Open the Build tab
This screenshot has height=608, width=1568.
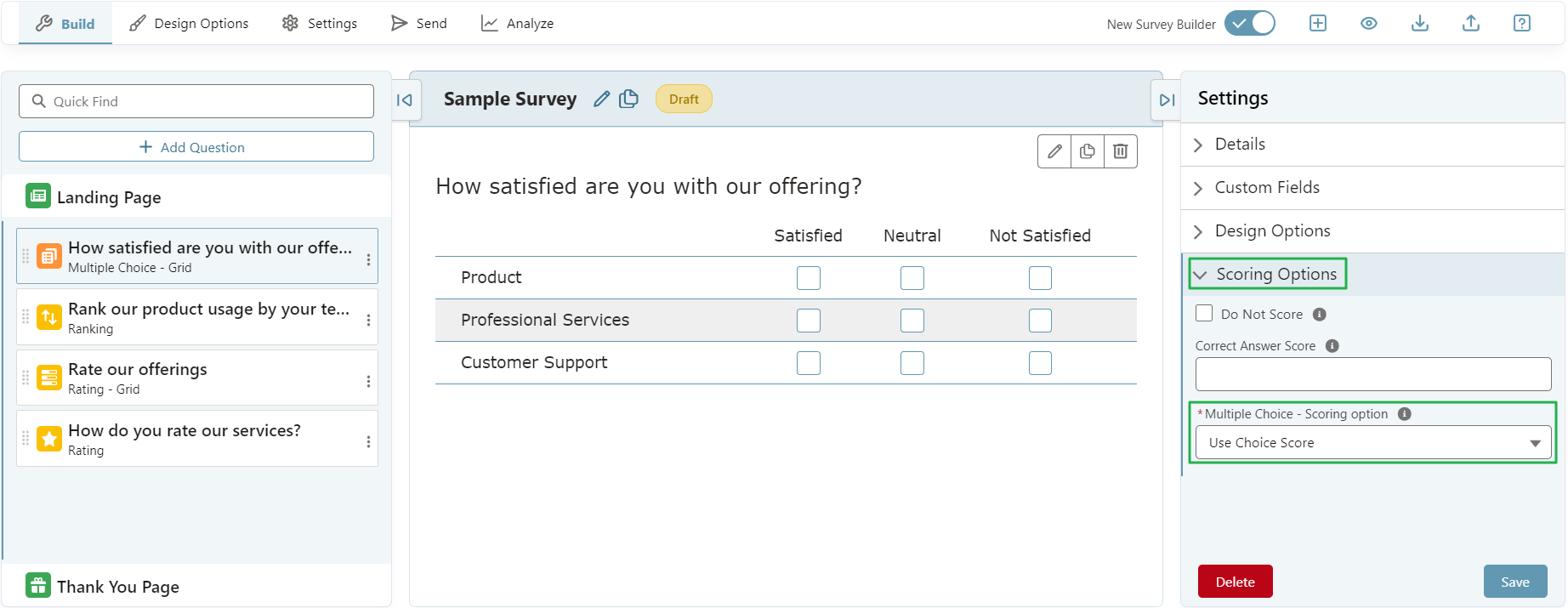[65, 24]
